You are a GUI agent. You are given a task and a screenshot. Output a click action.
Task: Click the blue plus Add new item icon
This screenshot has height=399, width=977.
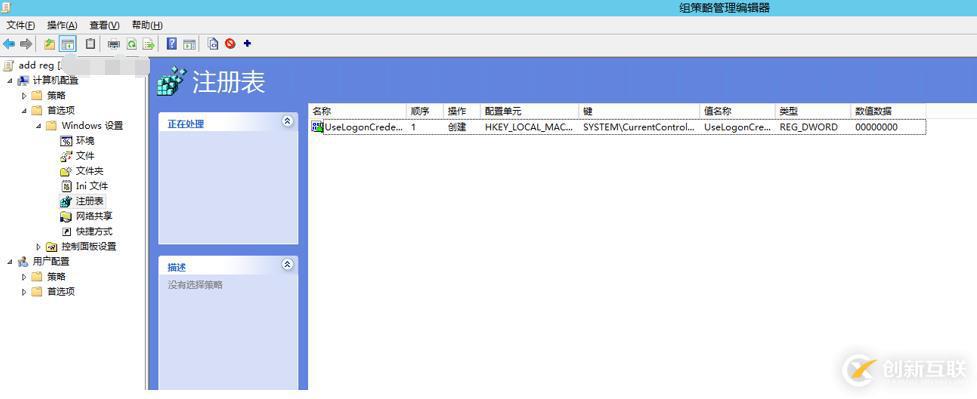pos(247,44)
